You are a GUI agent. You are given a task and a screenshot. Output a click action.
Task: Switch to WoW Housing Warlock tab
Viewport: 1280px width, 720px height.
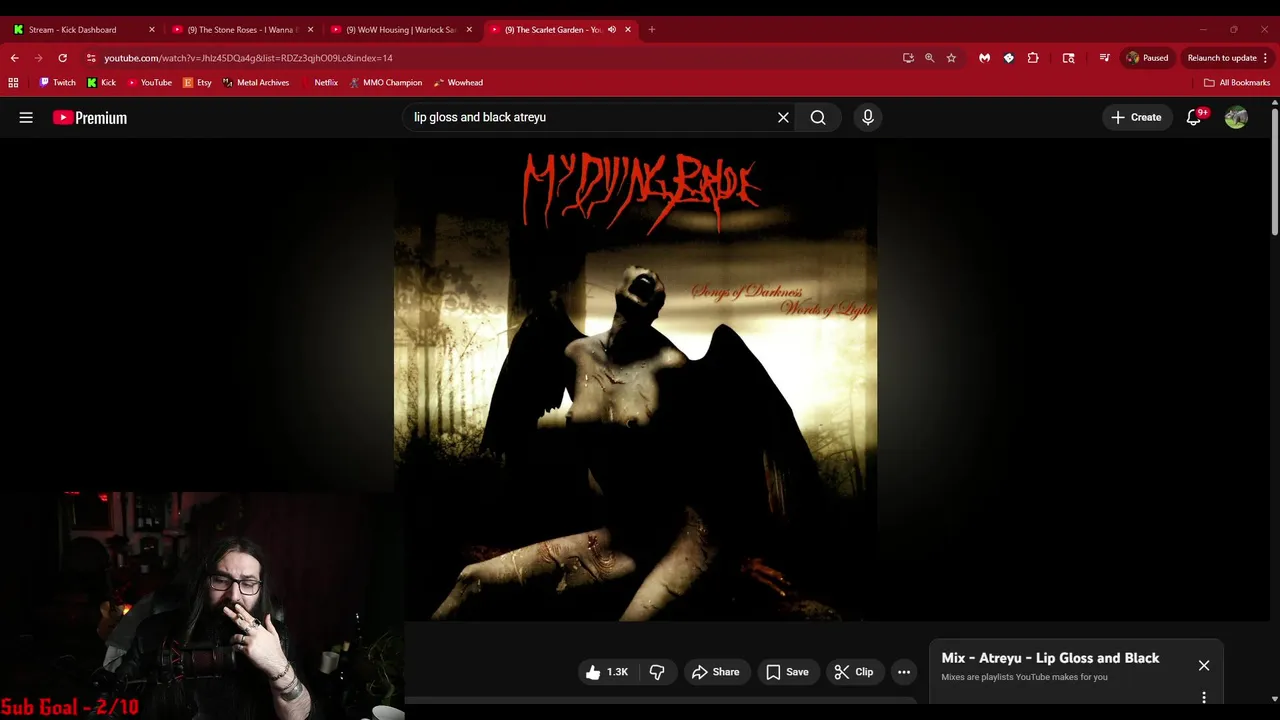(400, 30)
